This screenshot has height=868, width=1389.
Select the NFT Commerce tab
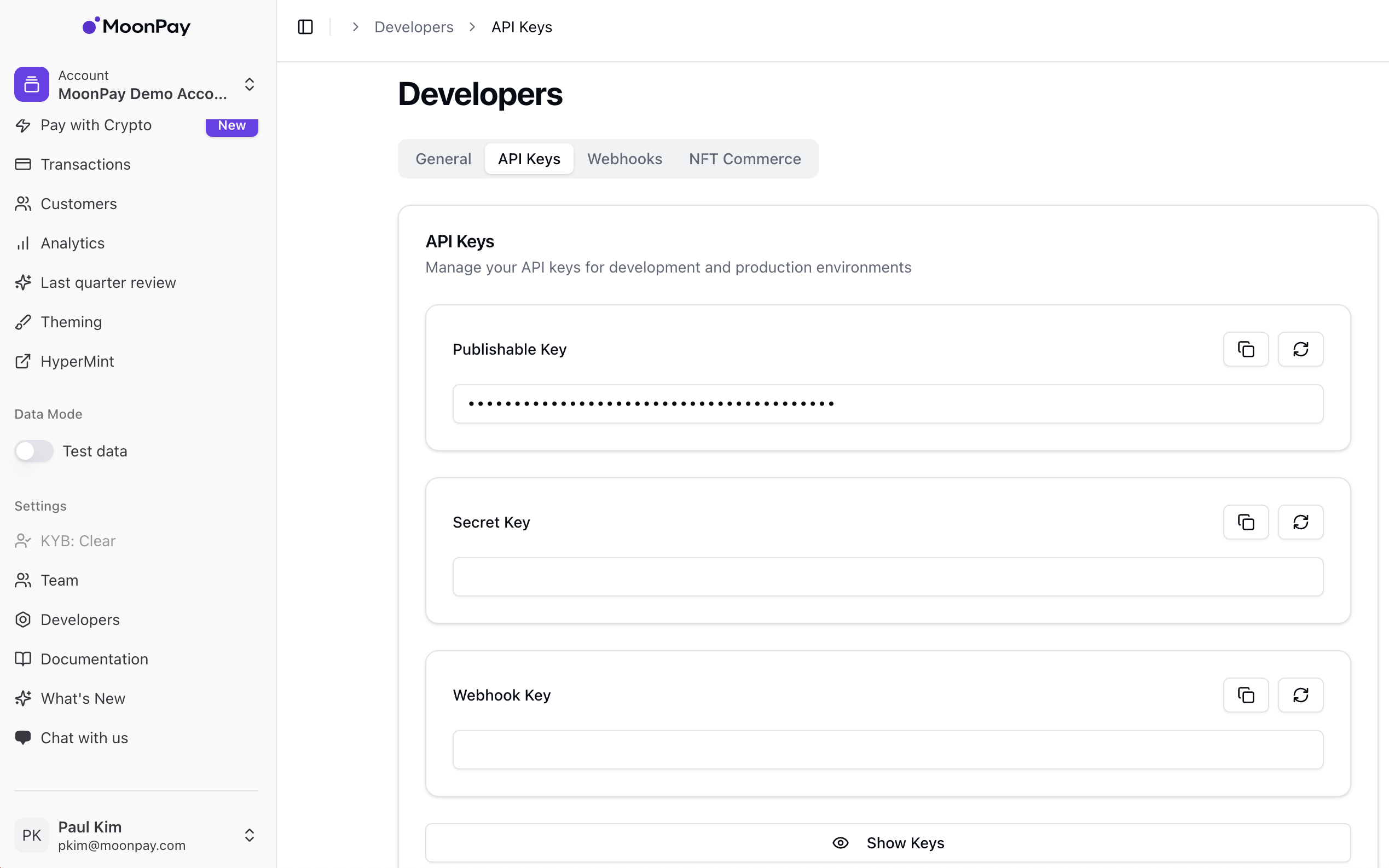click(x=744, y=159)
